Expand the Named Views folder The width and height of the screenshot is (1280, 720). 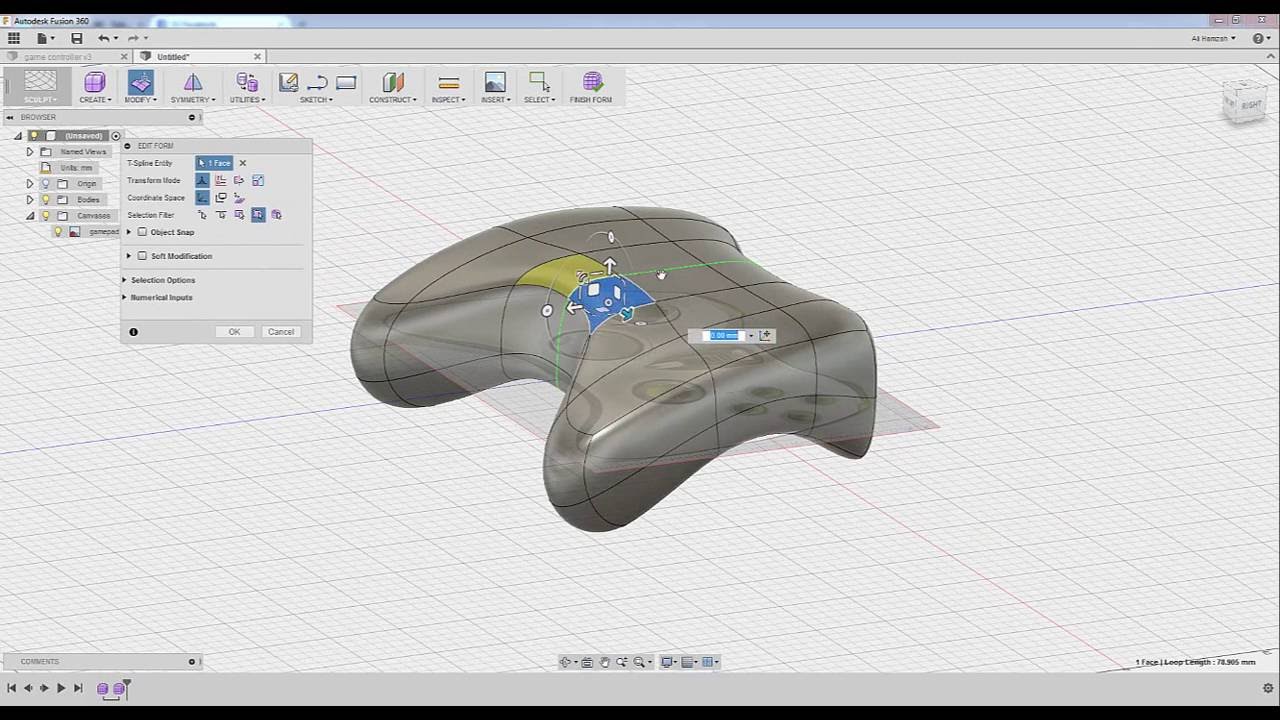click(x=30, y=152)
